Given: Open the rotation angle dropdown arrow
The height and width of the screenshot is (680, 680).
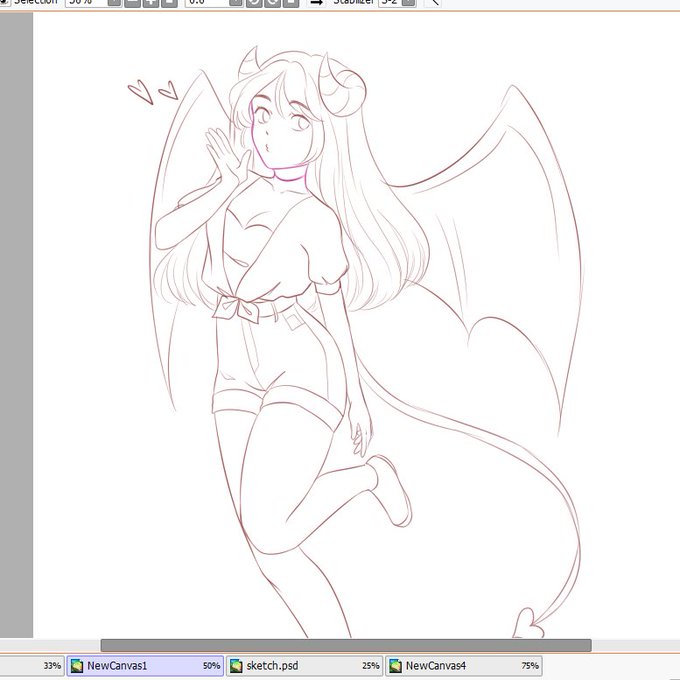Looking at the screenshot, I should (x=235, y=3).
